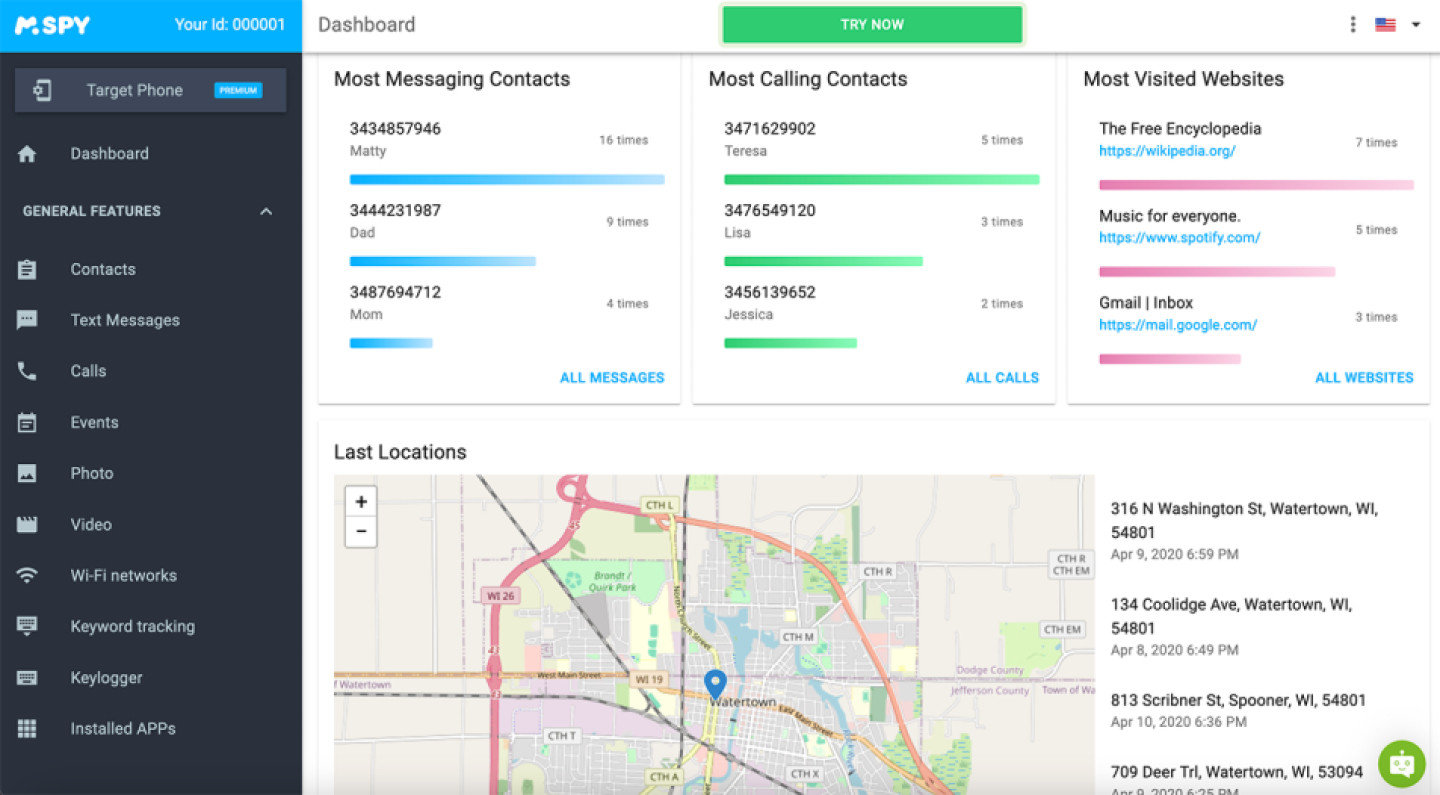Select calling contact number 3456139652

(770, 293)
